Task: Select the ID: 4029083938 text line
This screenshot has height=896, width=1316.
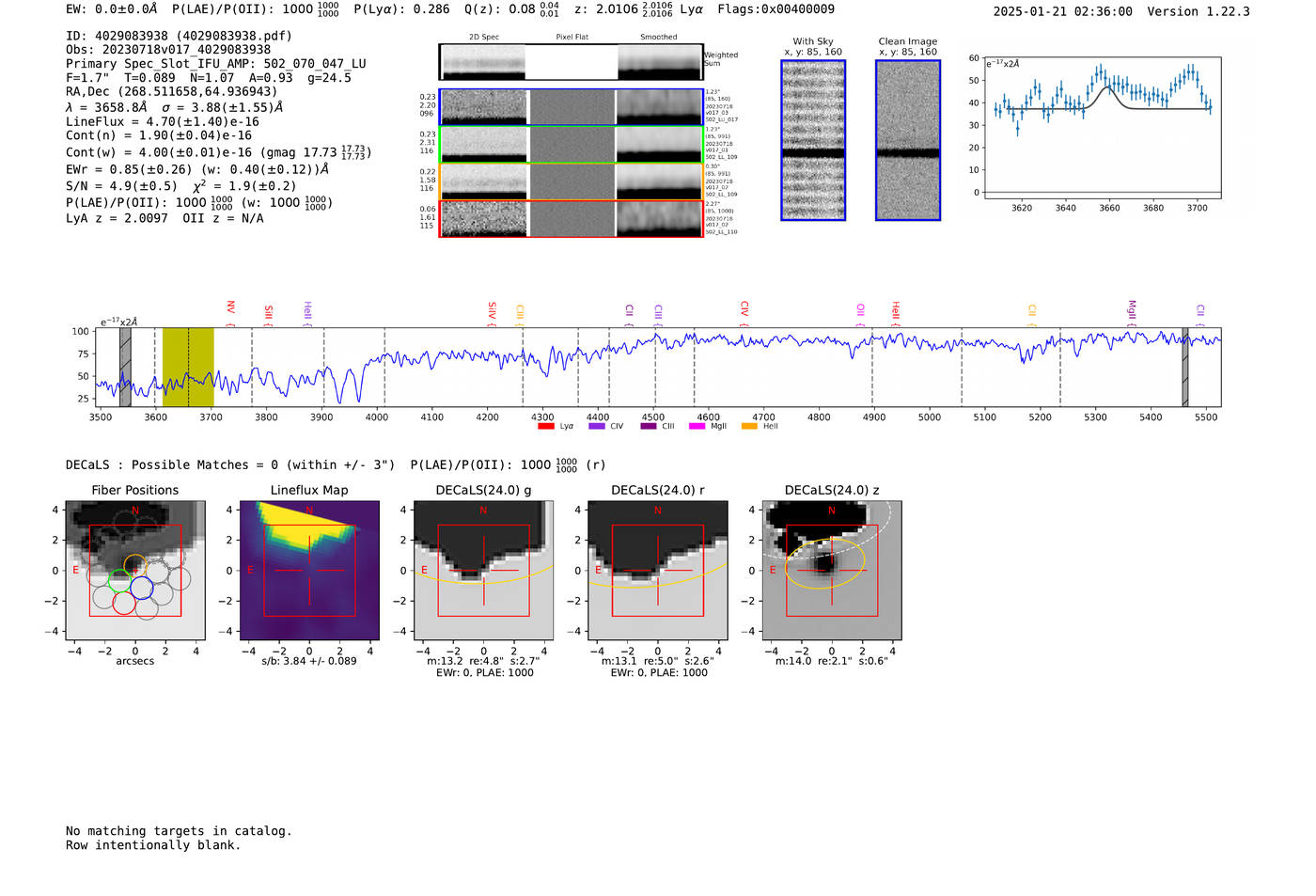Action: pyautogui.click(x=179, y=36)
